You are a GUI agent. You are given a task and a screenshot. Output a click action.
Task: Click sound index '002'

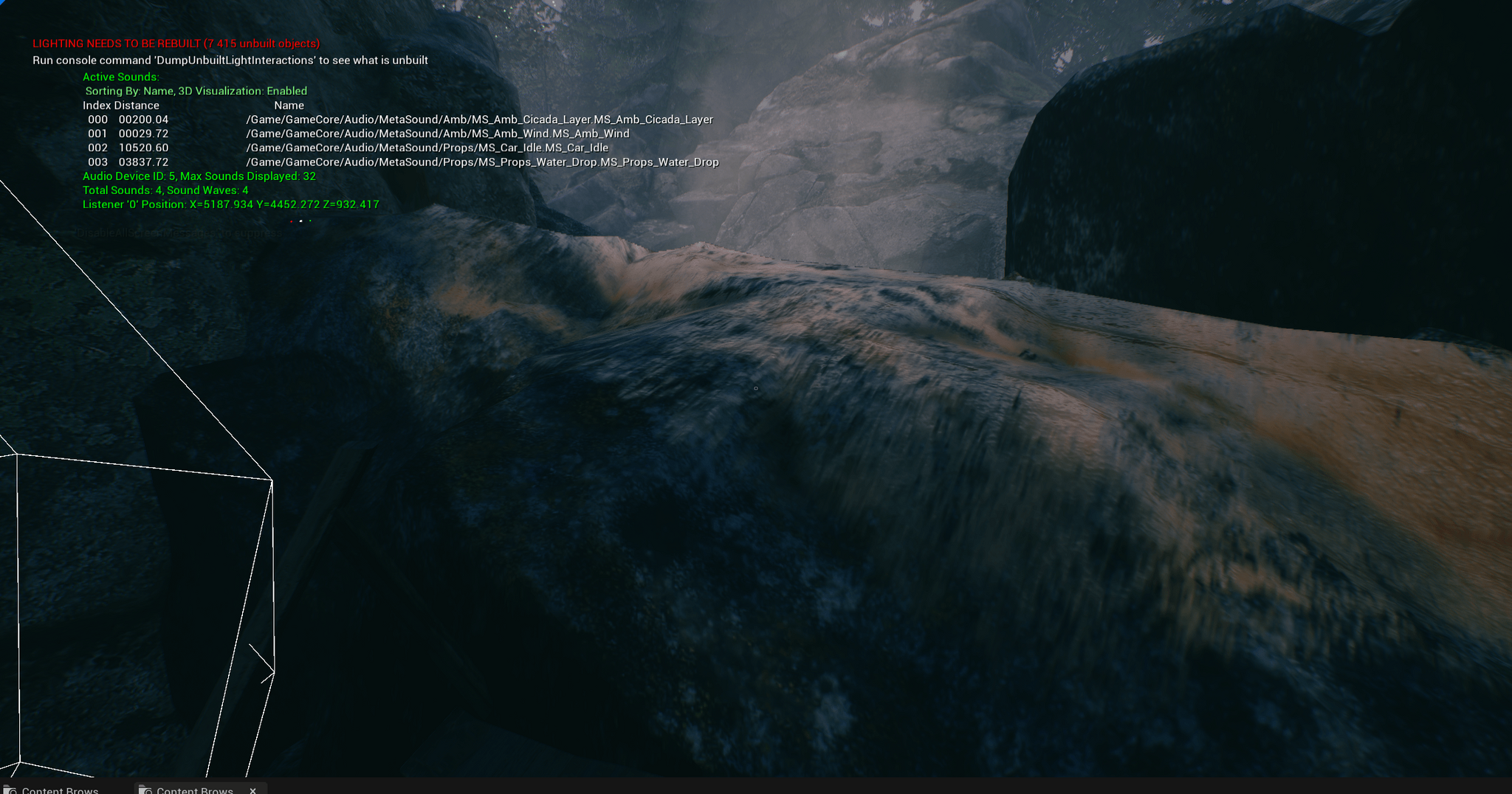[x=97, y=148]
